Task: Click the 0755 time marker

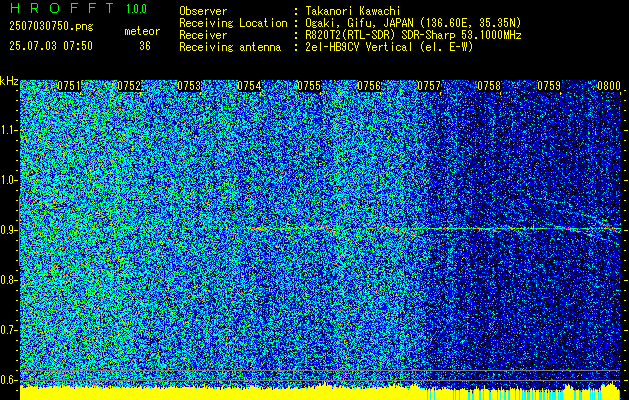Action: pos(309,86)
